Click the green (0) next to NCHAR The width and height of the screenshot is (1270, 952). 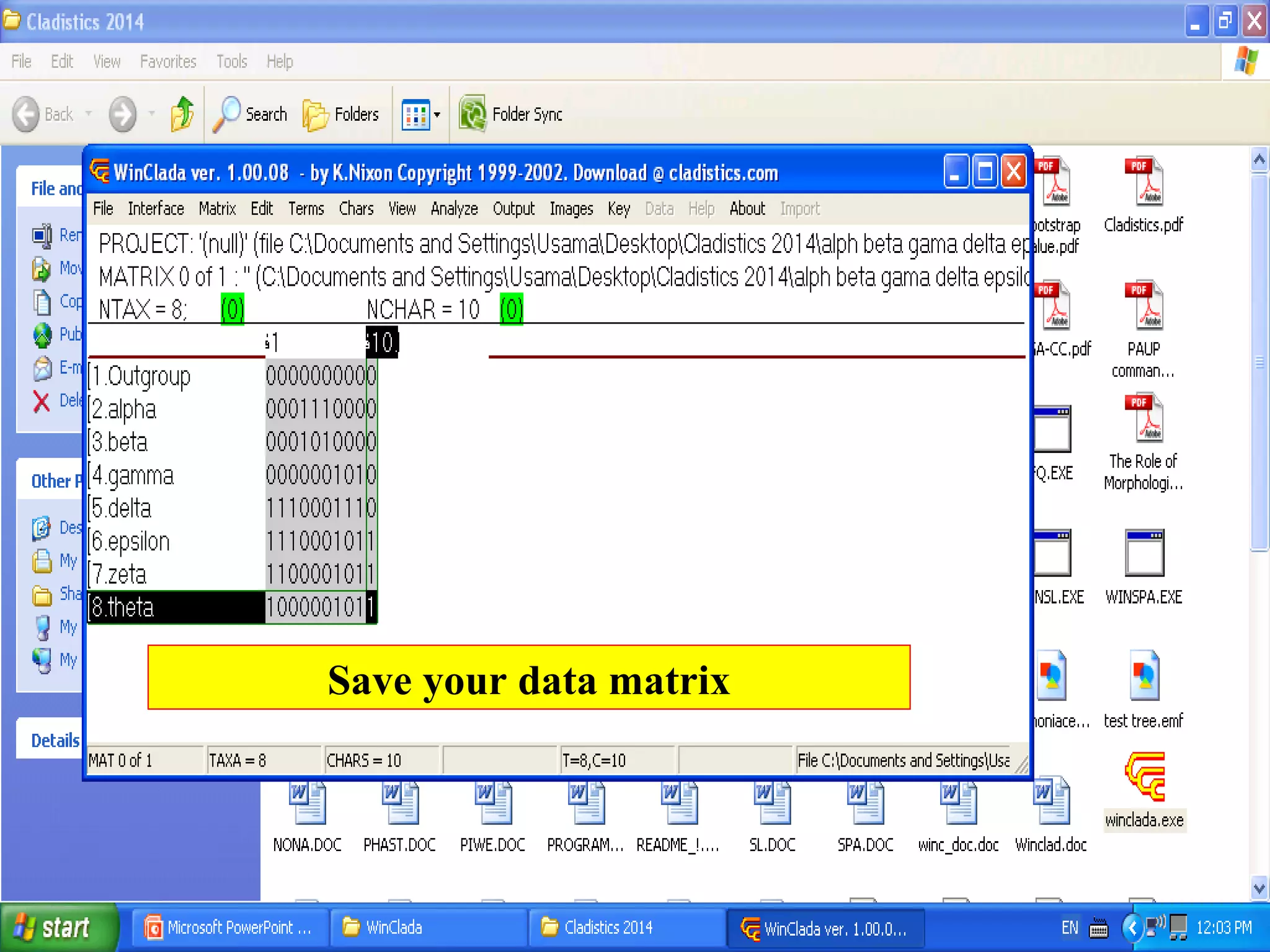[512, 309]
